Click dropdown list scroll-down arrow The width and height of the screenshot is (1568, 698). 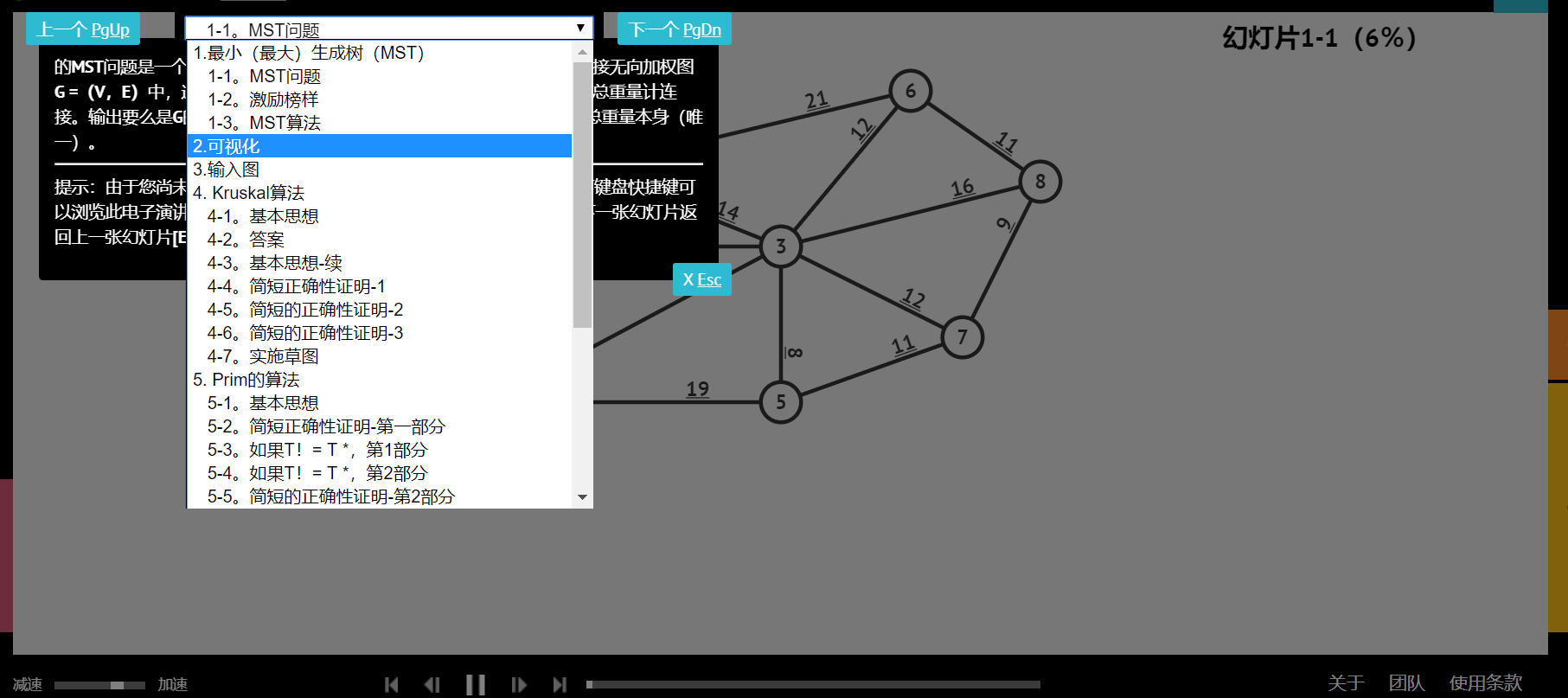582,497
